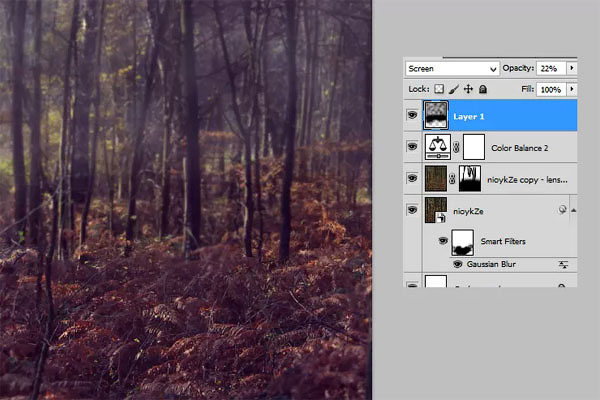Toggle Gaussian Blur filter visibility eye
Viewport: 600px width, 400px height.
click(x=458, y=264)
